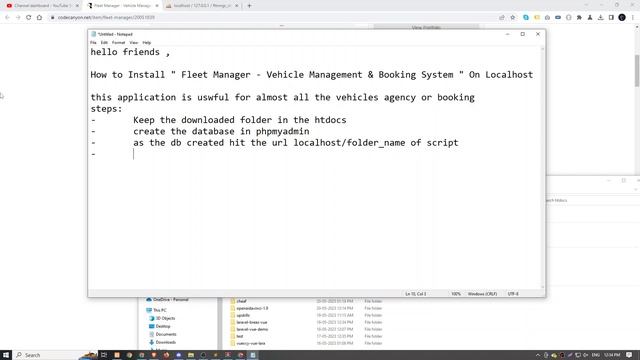Open the notification center icon
The image size is (640, 360).
629,355
